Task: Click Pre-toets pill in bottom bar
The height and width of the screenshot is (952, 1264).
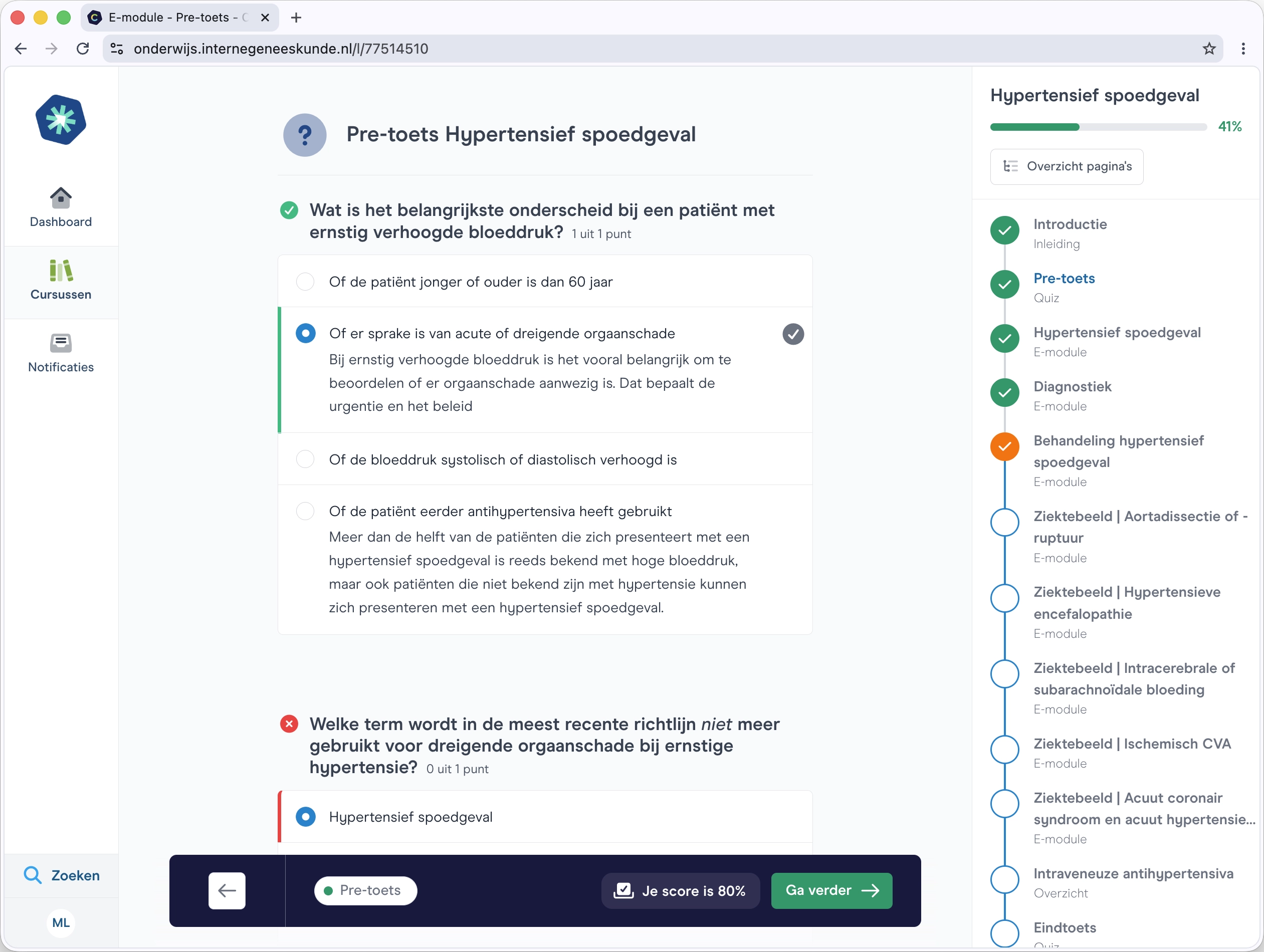Action: [365, 890]
